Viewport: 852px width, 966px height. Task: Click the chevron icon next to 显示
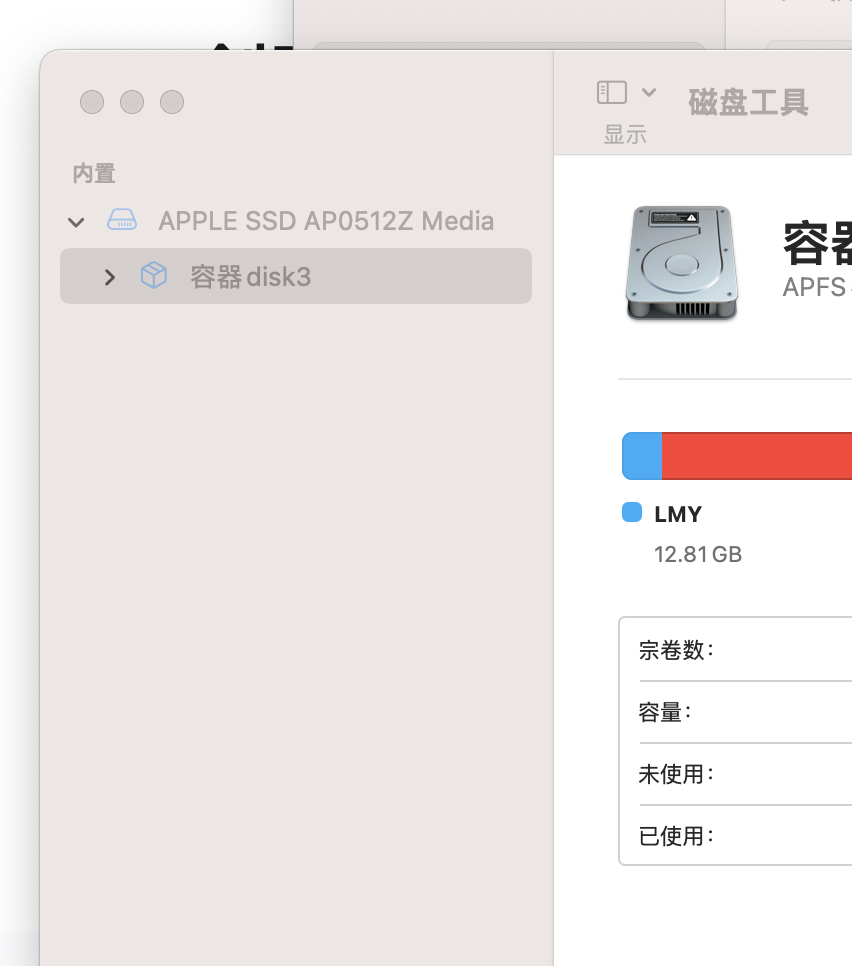(x=648, y=92)
